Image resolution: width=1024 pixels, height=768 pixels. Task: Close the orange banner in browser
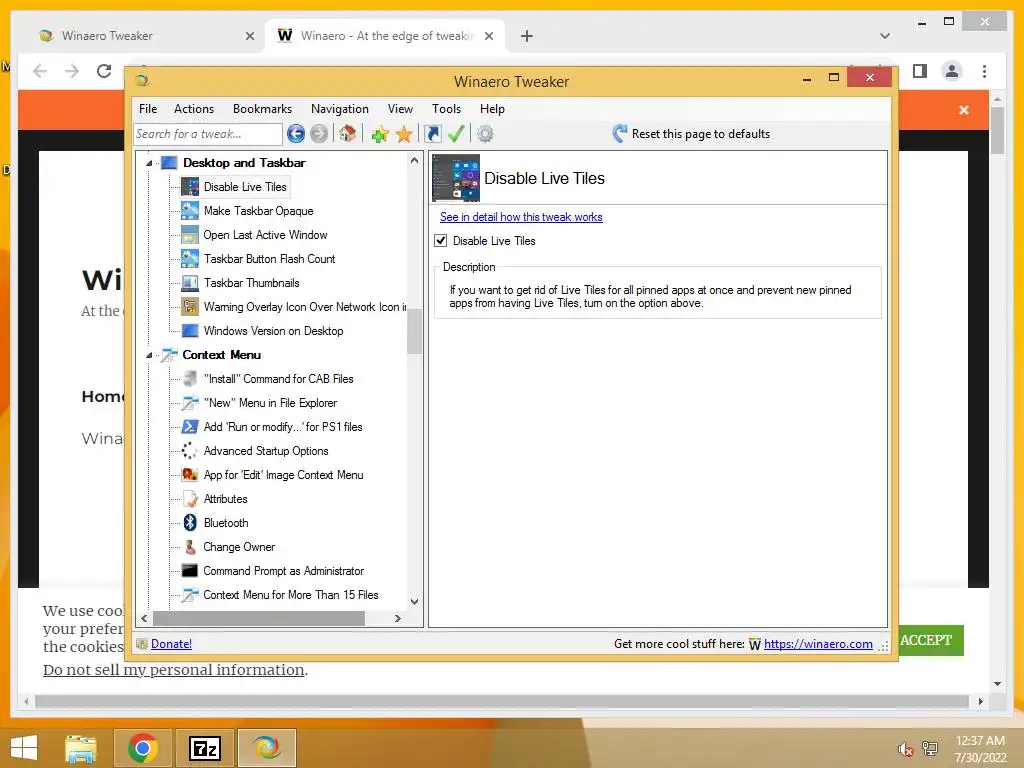coord(964,110)
